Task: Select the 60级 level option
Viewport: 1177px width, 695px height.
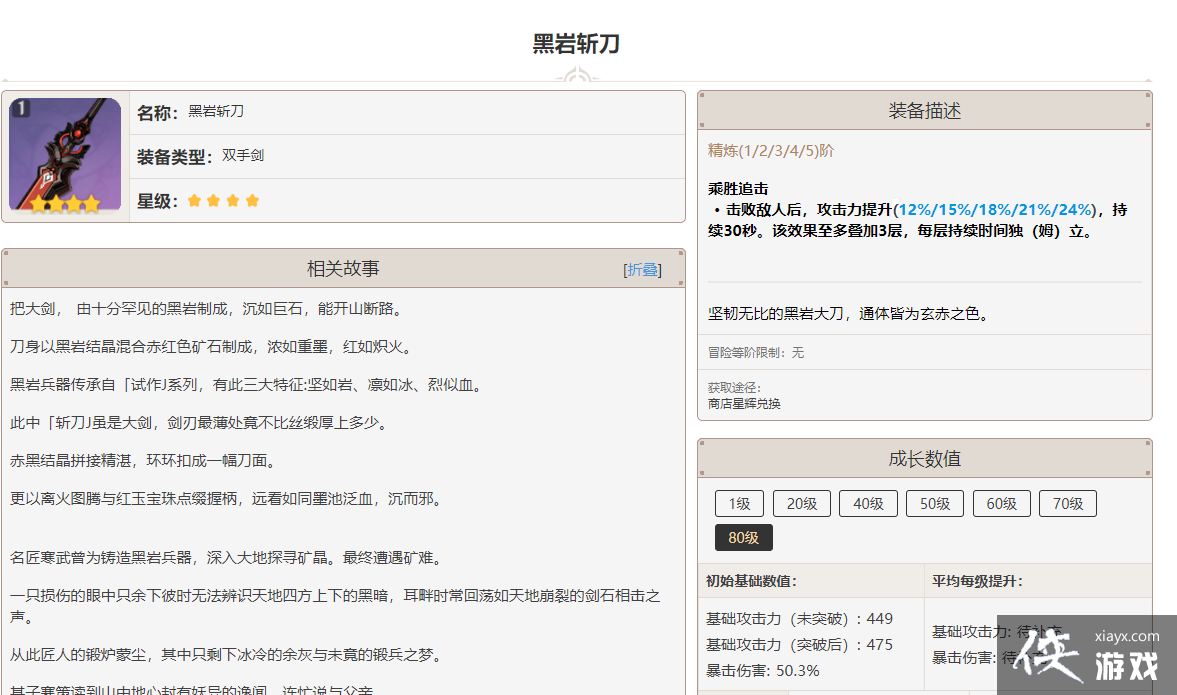Action: point(1001,504)
